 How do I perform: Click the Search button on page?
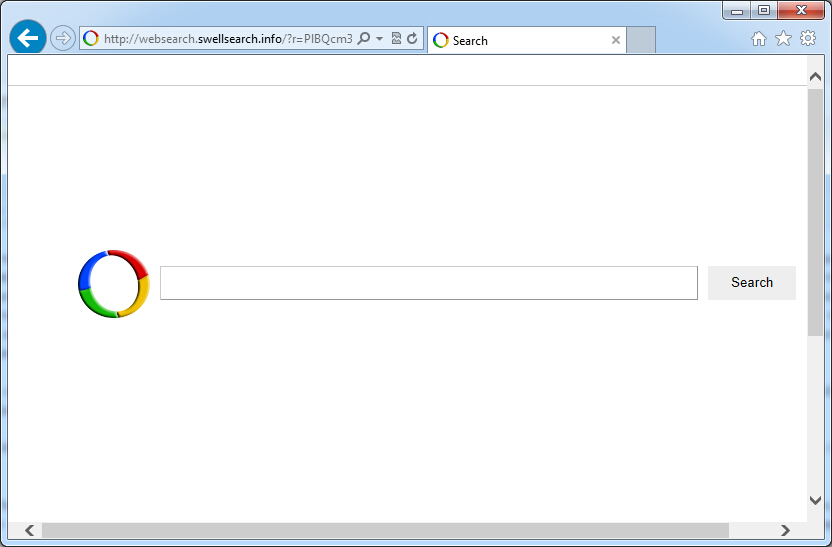[752, 283]
